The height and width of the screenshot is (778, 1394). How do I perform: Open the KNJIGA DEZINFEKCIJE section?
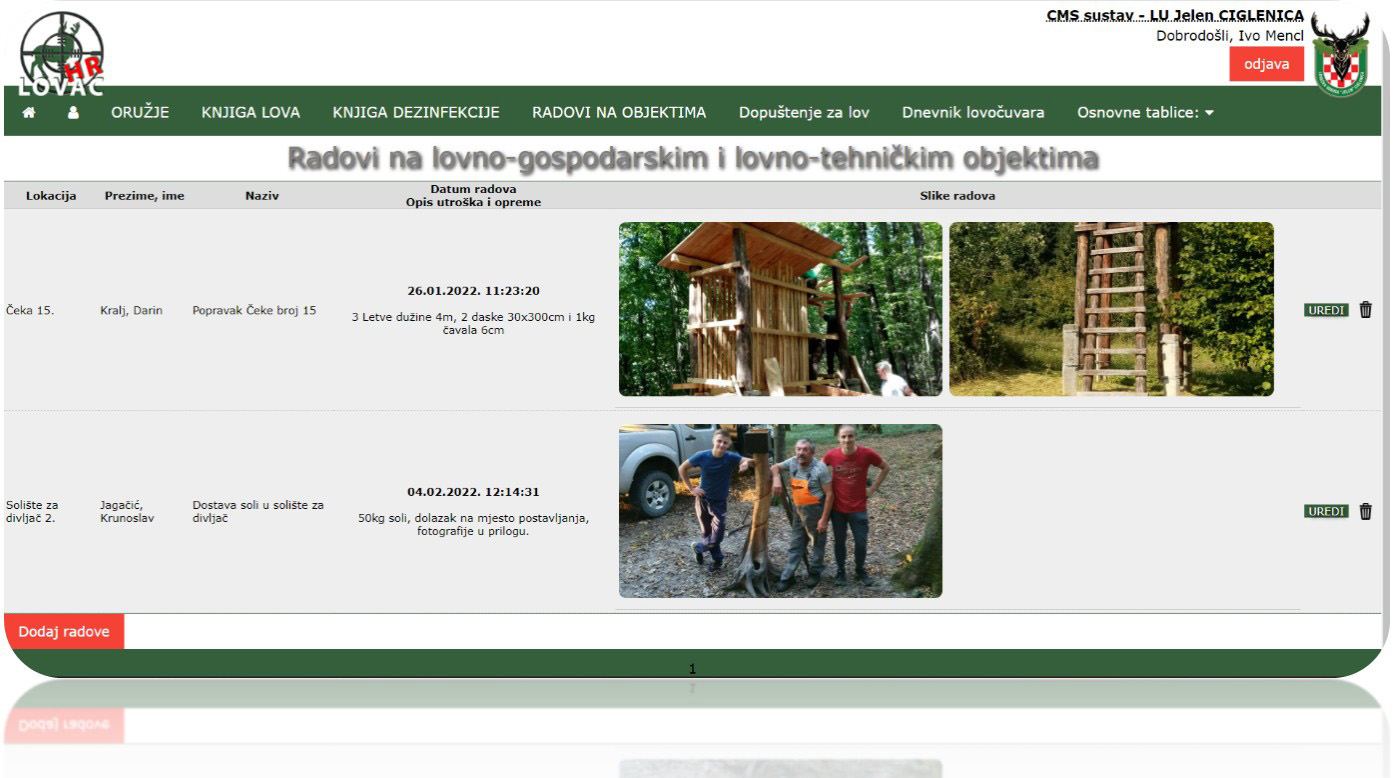(x=416, y=112)
